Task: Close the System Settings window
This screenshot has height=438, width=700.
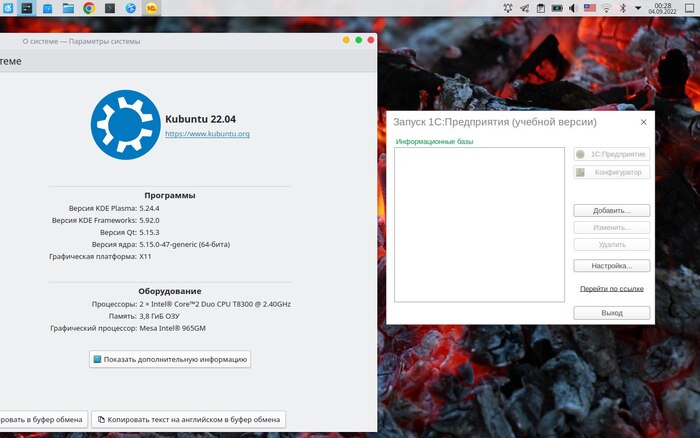Action: click(x=371, y=40)
